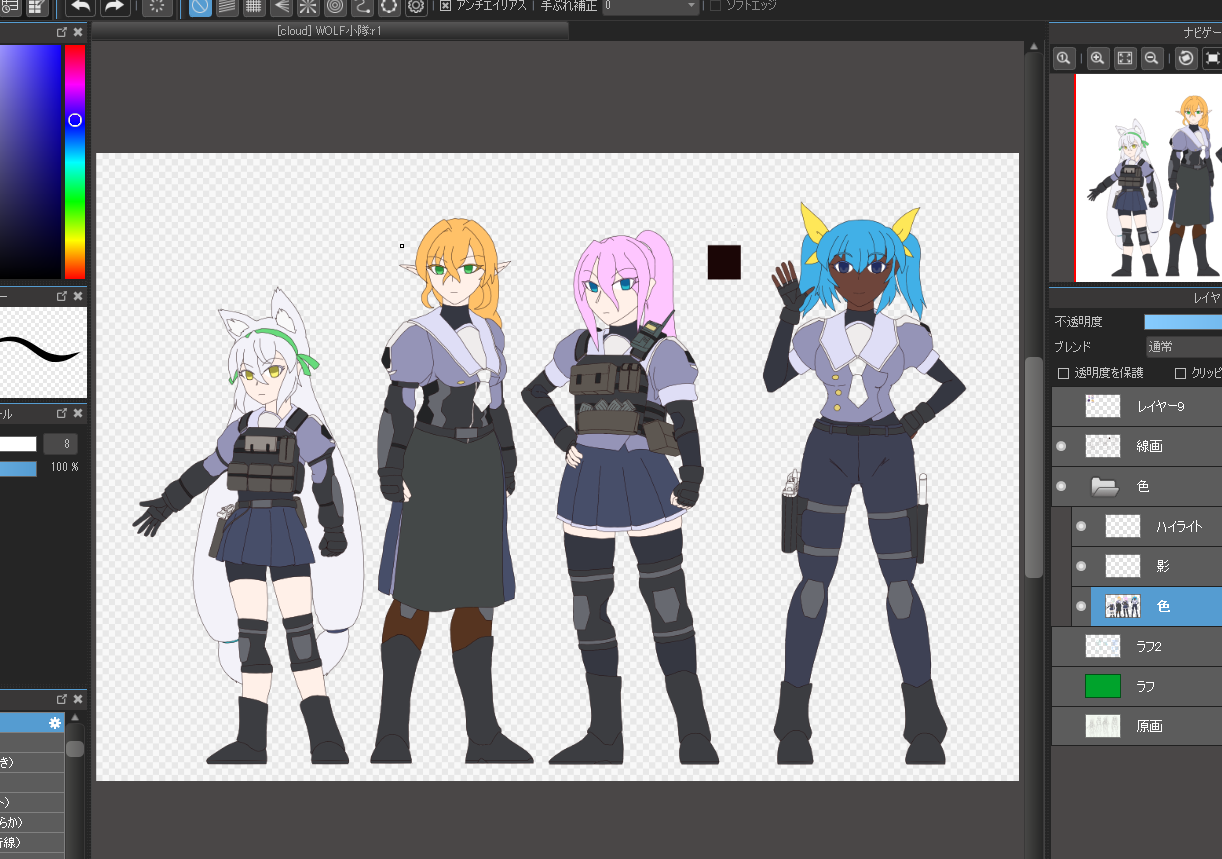Select the radial snap guide
The image size is (1222, 859).
tap(308, 6)
